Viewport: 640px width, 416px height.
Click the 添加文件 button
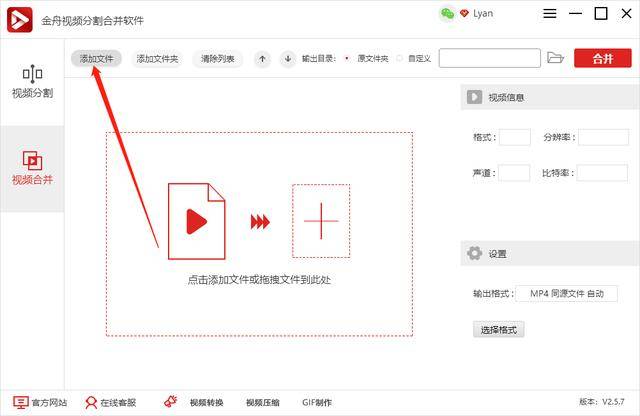[x=96, y=59]
